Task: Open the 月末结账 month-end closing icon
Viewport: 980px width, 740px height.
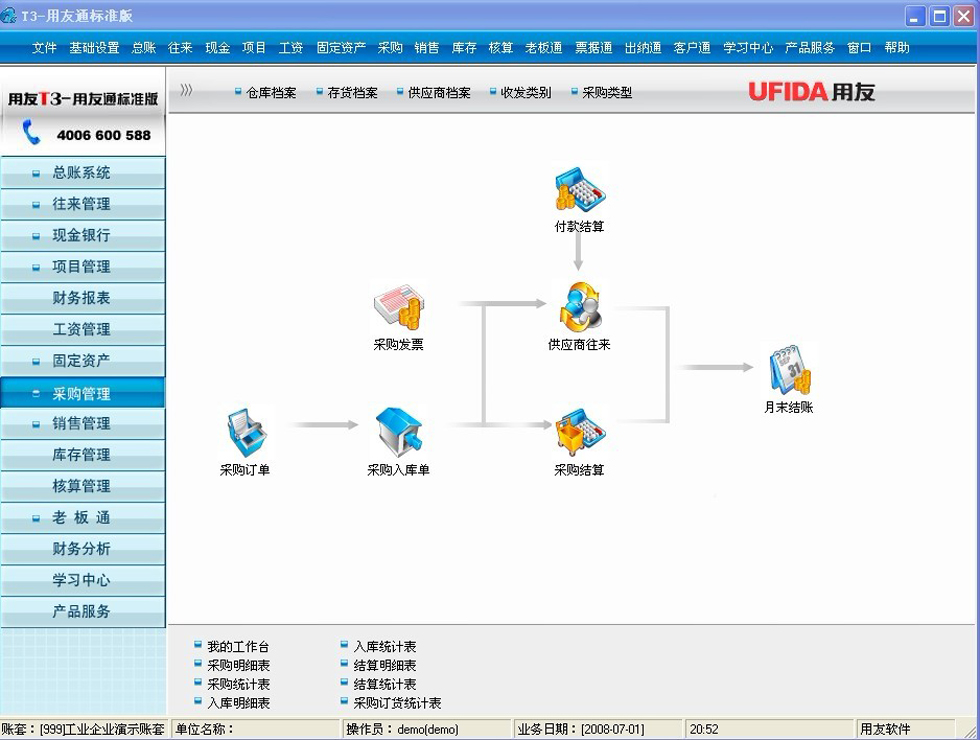Action: click(789, 370)
